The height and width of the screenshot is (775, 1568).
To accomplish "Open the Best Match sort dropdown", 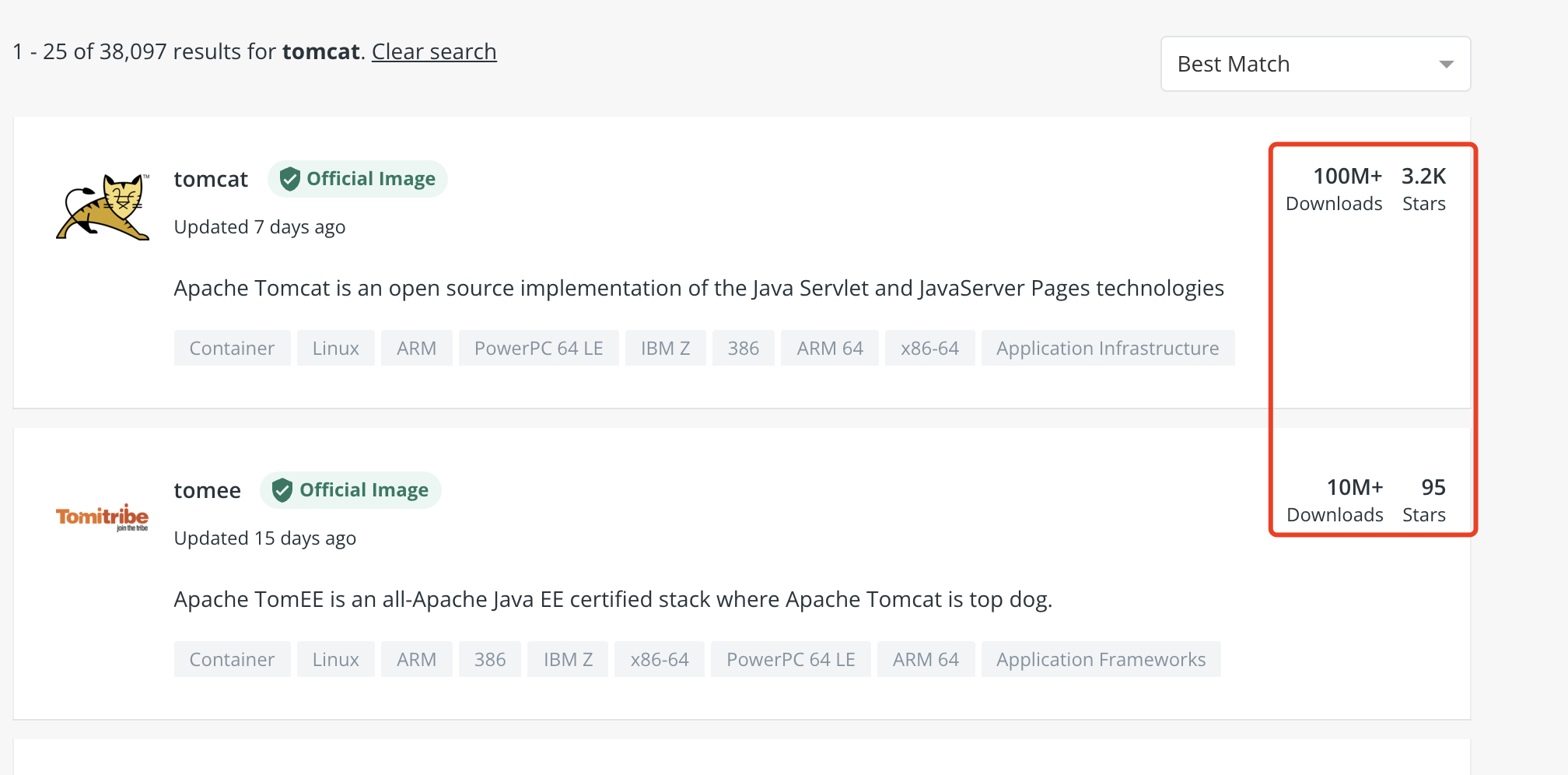I will pos(1314,64).
